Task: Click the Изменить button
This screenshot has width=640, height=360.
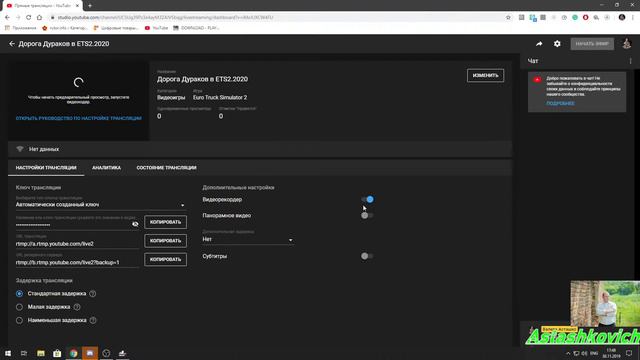Action: 485,76
